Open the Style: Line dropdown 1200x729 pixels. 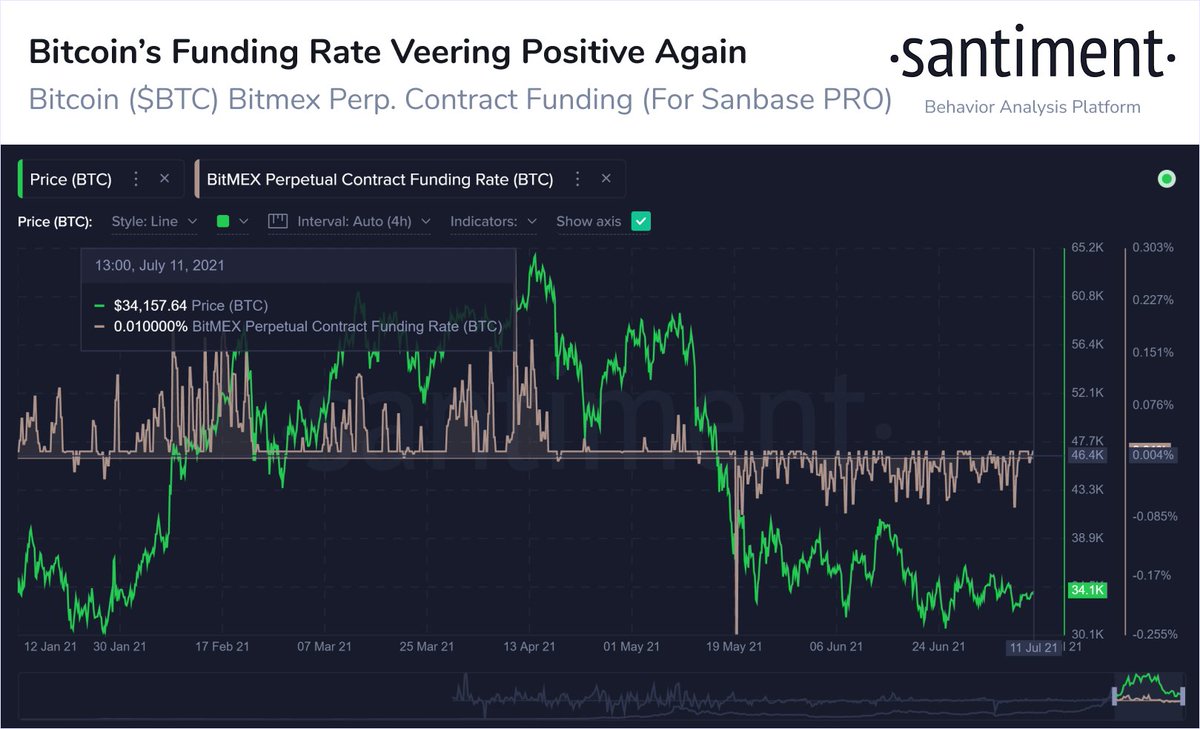click(x=154, y=221)
